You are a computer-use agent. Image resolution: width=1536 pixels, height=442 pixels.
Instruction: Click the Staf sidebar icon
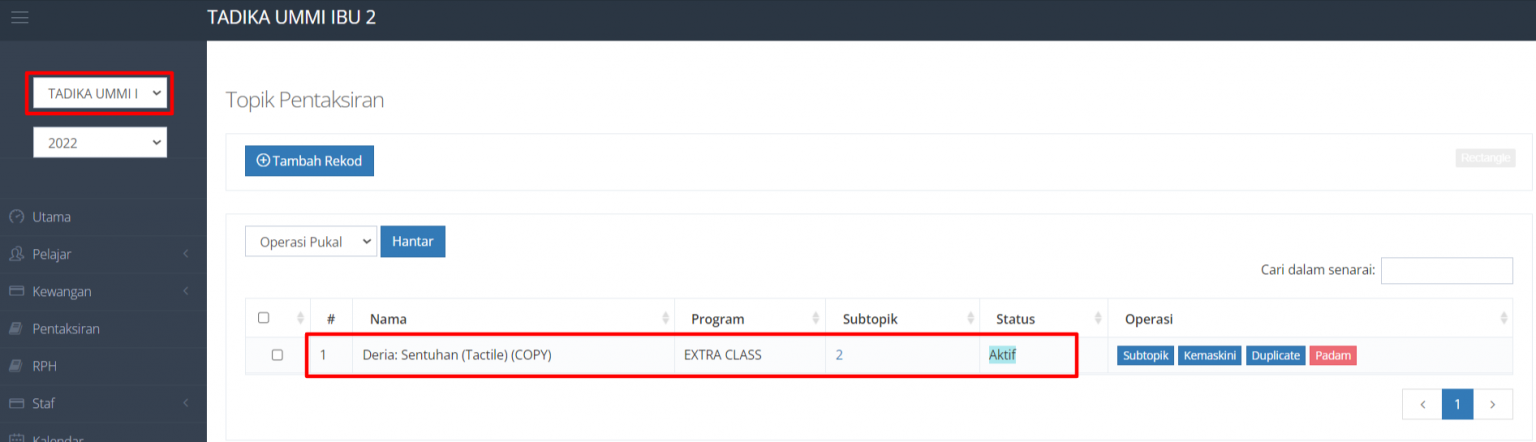(16, 403)
